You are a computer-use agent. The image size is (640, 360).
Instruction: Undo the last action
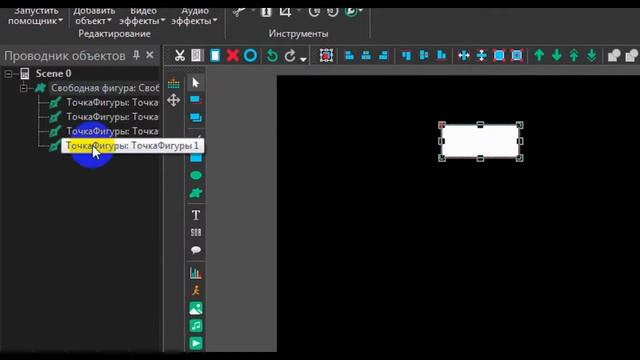click(272, 56)
